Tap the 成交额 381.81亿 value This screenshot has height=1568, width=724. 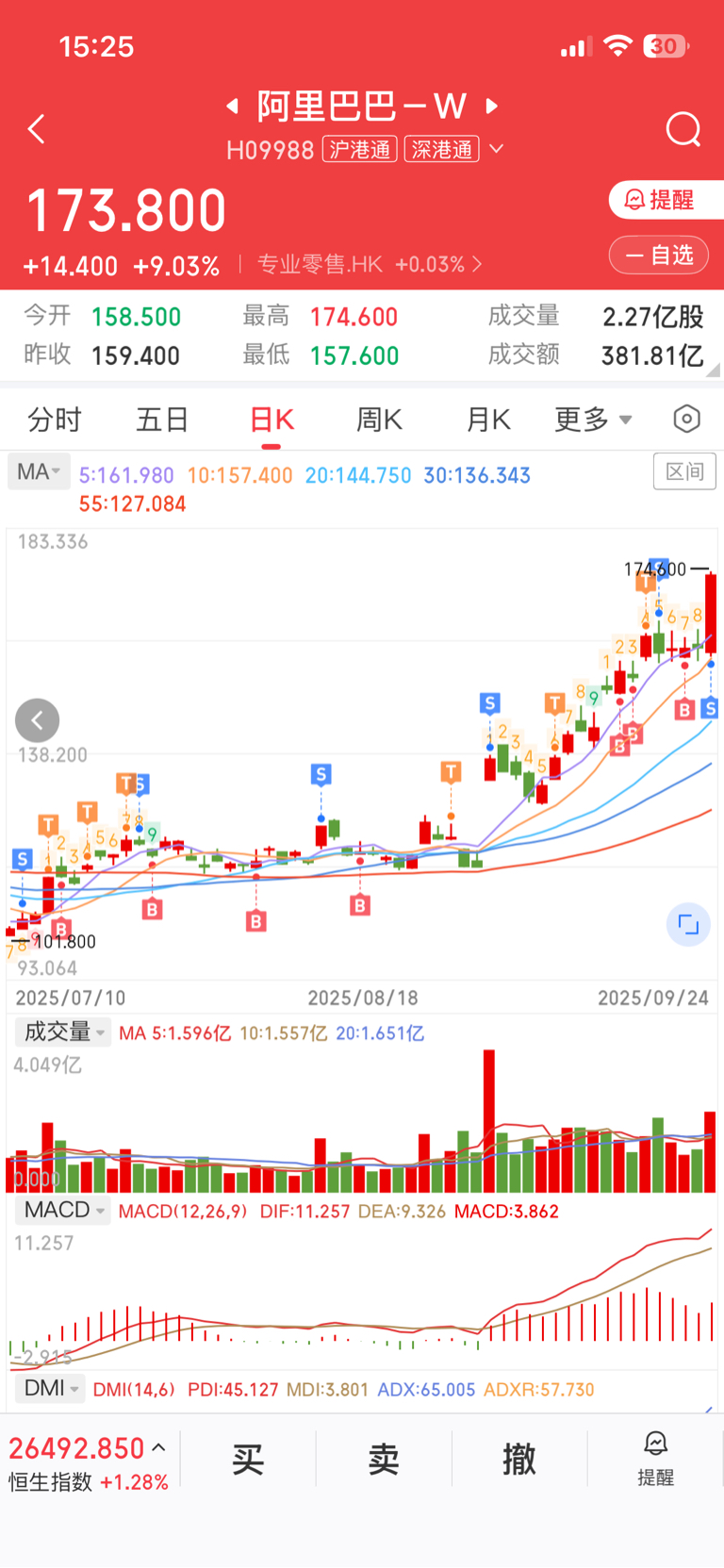click(x=652, y=355)
